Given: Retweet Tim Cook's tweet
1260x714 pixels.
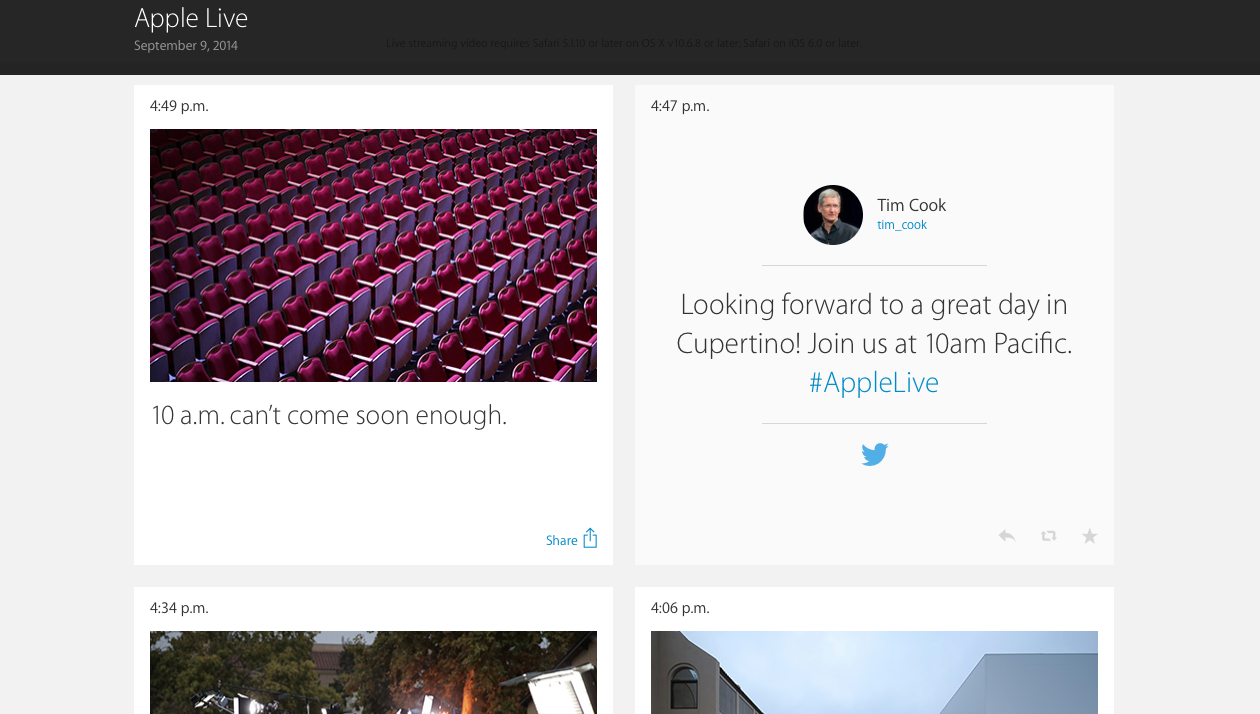Looking at the screenshot, I should click(1048, 536).
